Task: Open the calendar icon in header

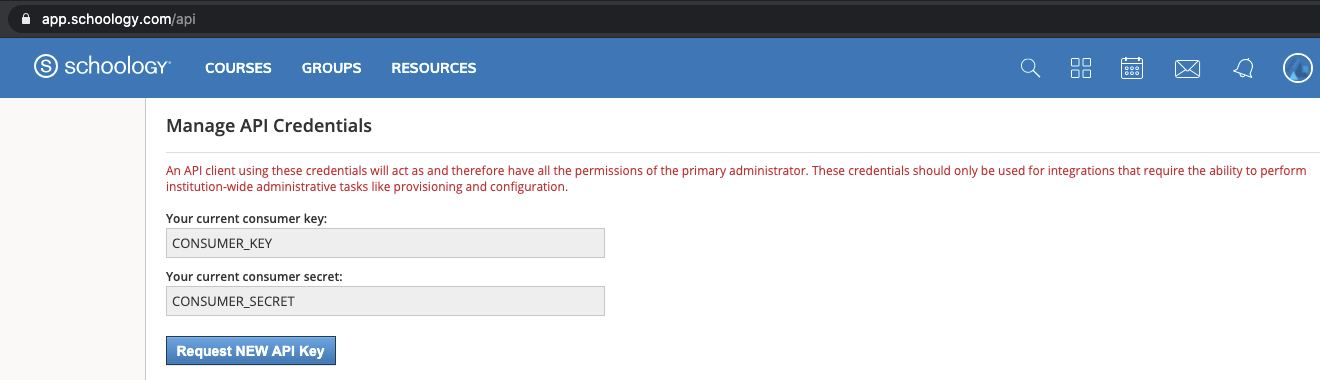Action: click(x=1132, y=68)
